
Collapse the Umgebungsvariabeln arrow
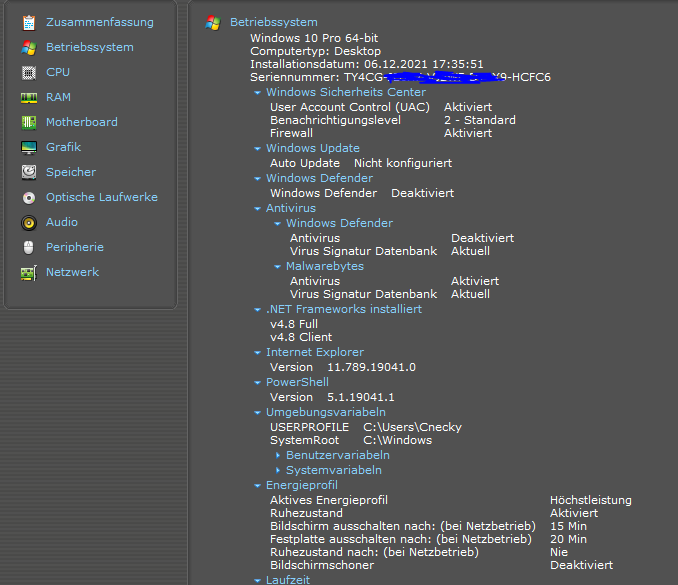[257, 412]
